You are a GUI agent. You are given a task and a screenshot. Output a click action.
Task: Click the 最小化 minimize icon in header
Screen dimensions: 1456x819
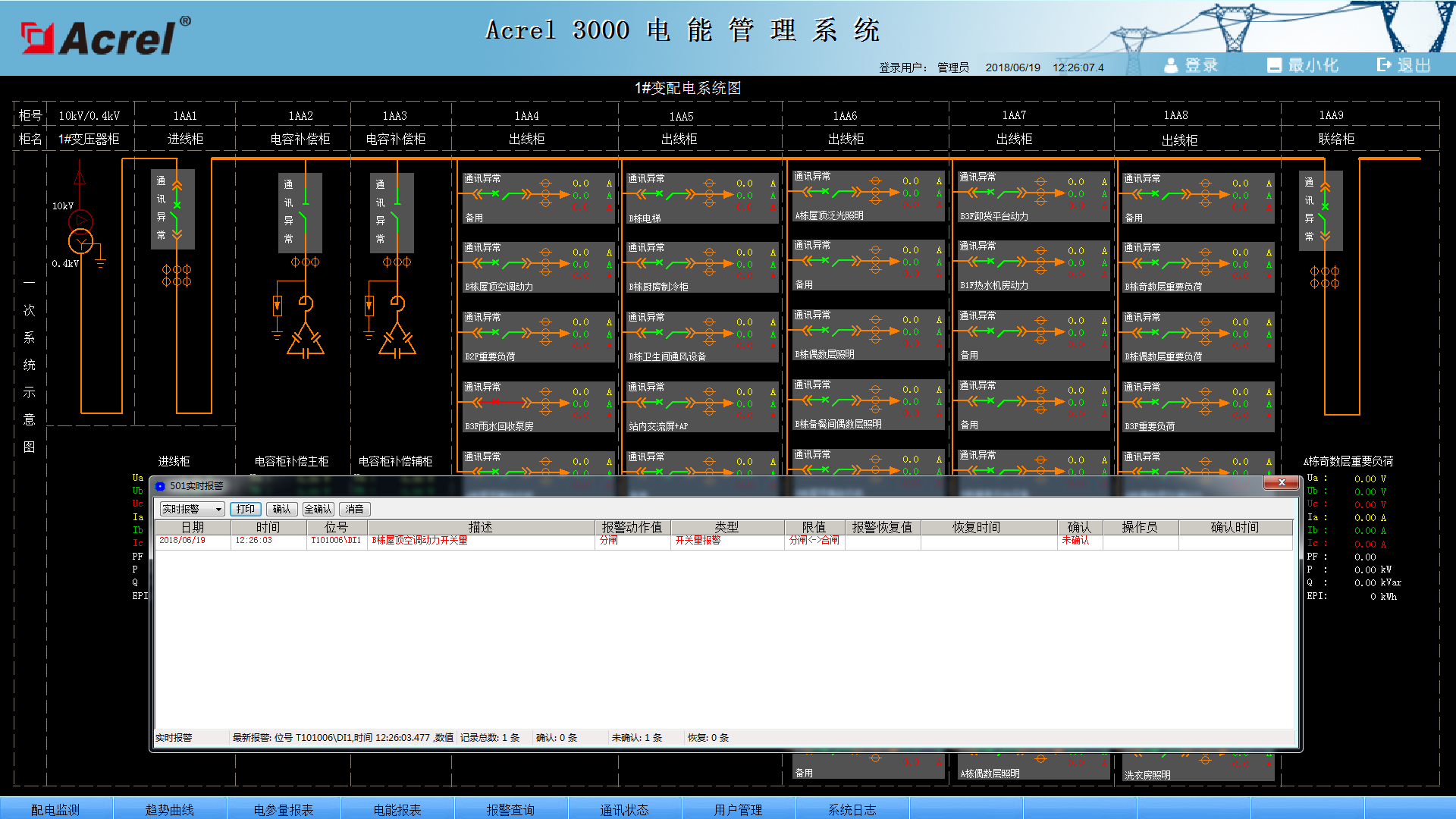point(1274,66)
